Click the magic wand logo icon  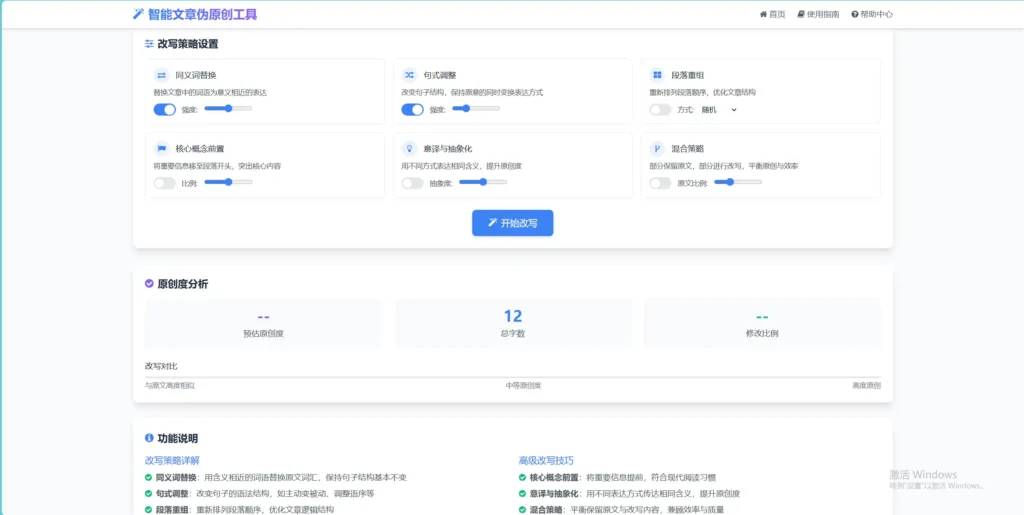point(138,14)
